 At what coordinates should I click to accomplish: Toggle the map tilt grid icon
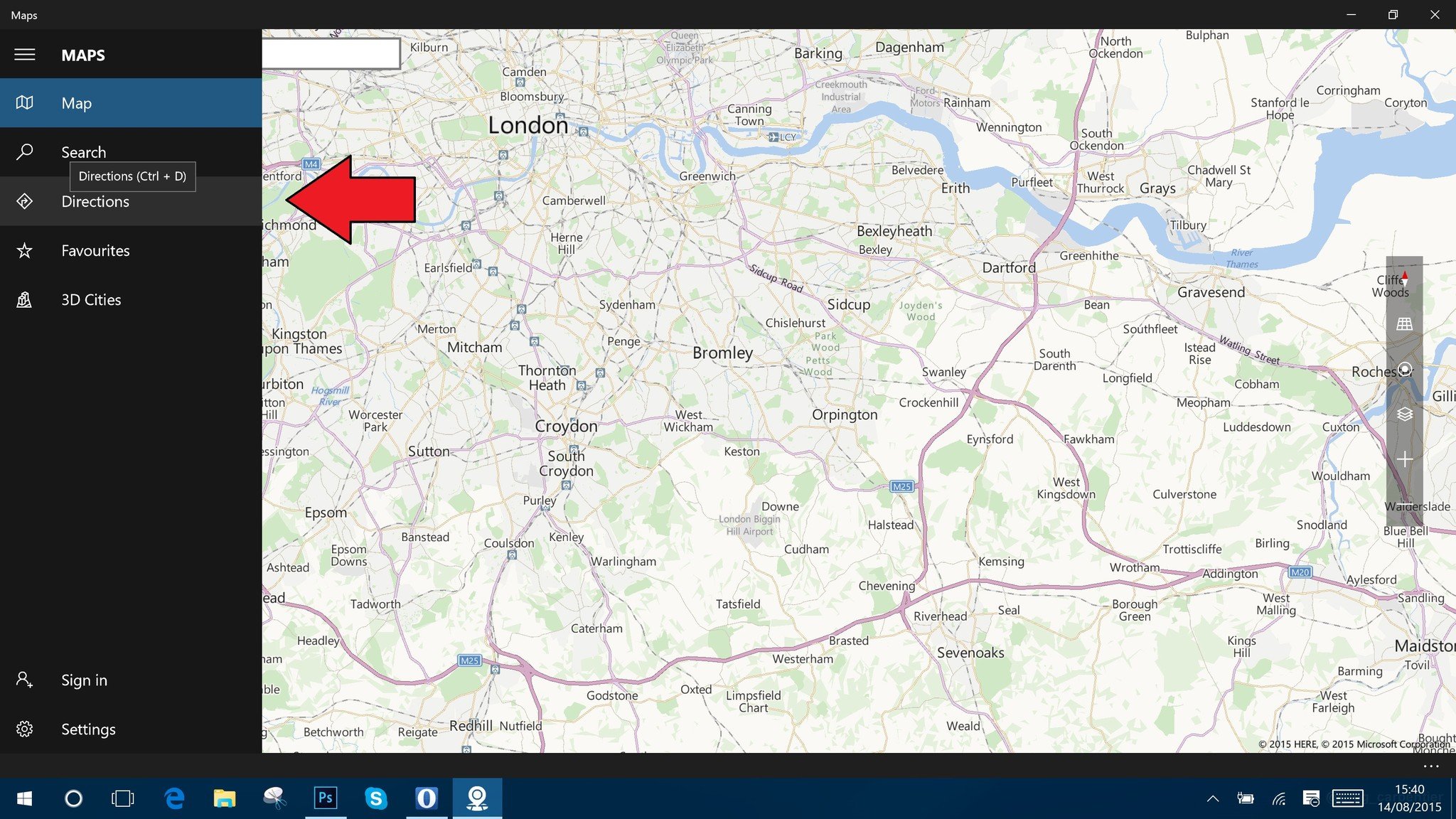[1404, 324]
